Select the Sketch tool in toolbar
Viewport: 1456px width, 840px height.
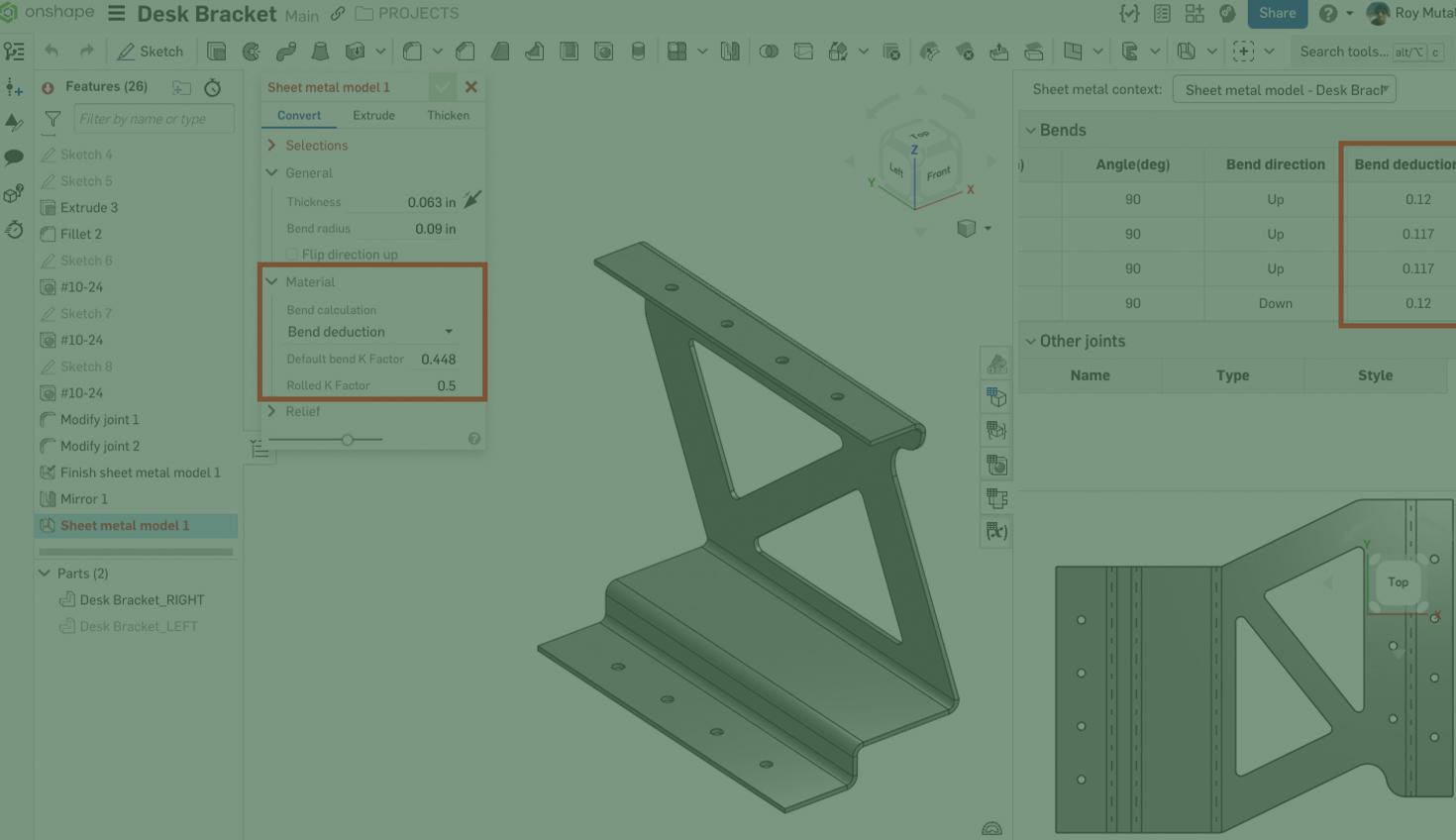[151, 52]
